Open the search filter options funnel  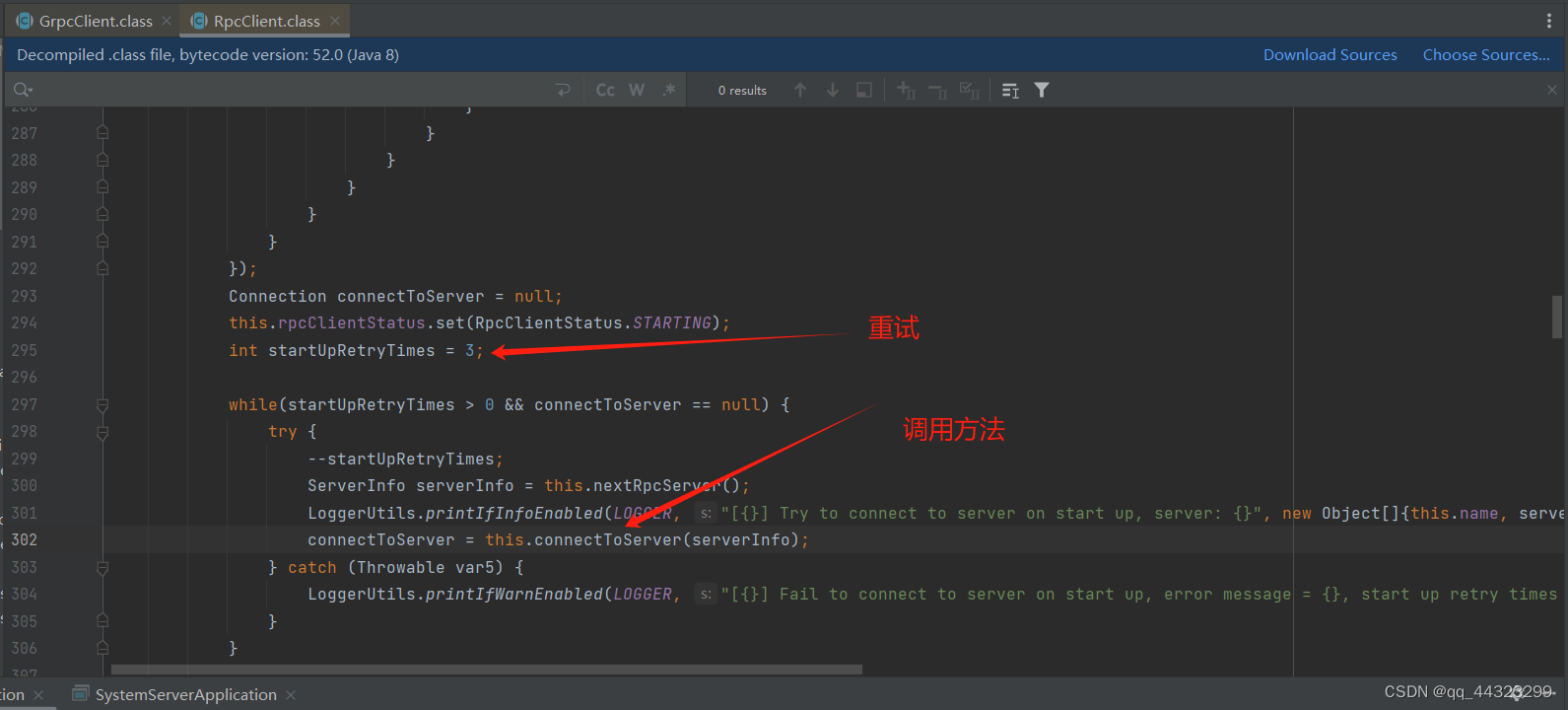click(x=1042, y=90)
